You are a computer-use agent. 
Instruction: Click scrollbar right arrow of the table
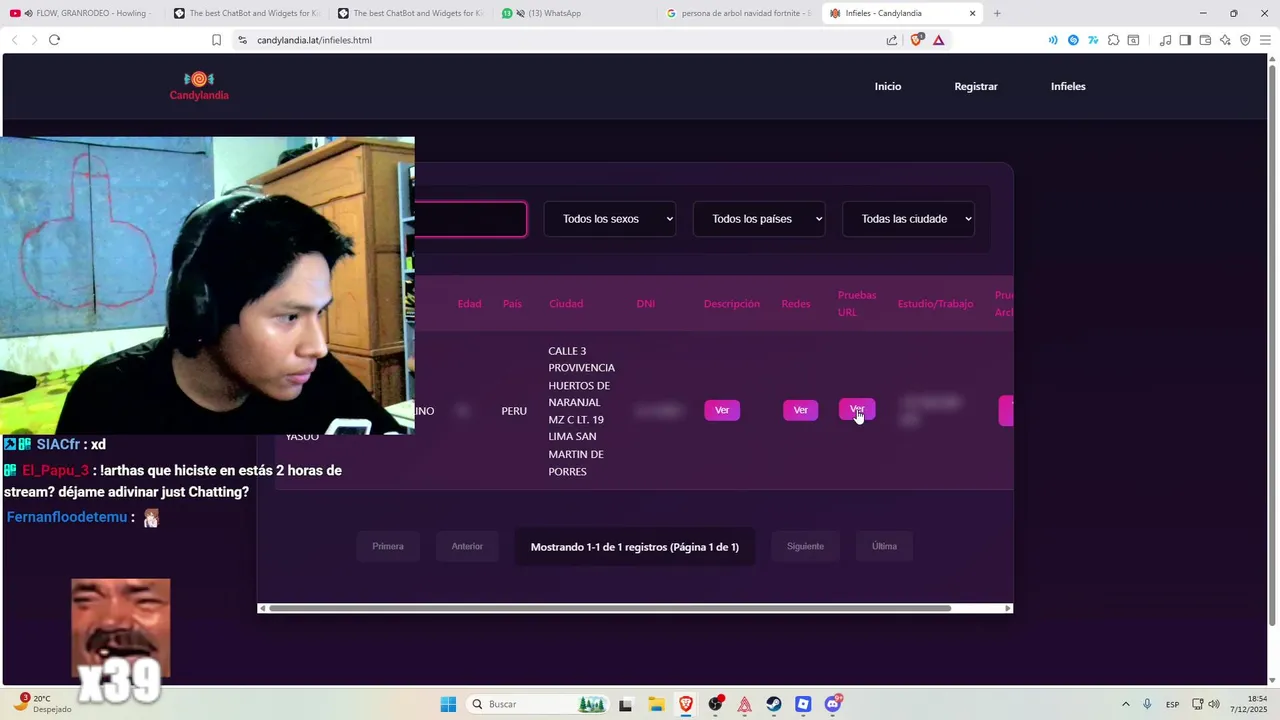[1008, 608]
